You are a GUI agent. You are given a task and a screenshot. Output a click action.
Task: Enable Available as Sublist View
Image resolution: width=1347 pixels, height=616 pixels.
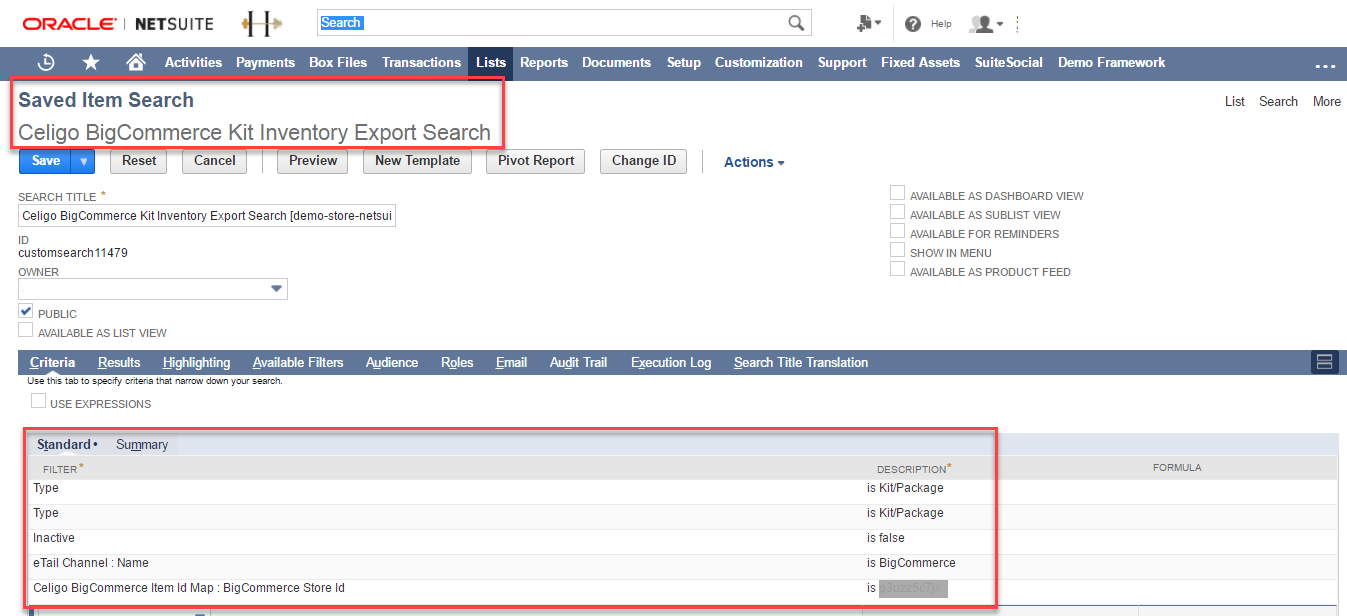[898, 213]
